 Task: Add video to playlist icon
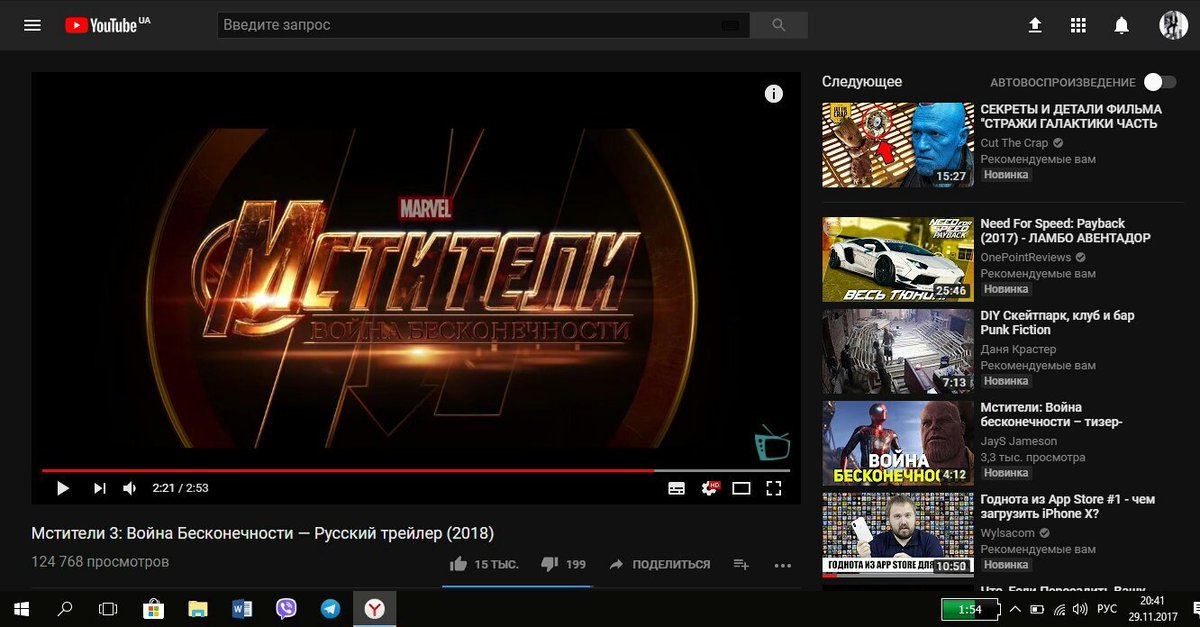click(x=741, y=564)
